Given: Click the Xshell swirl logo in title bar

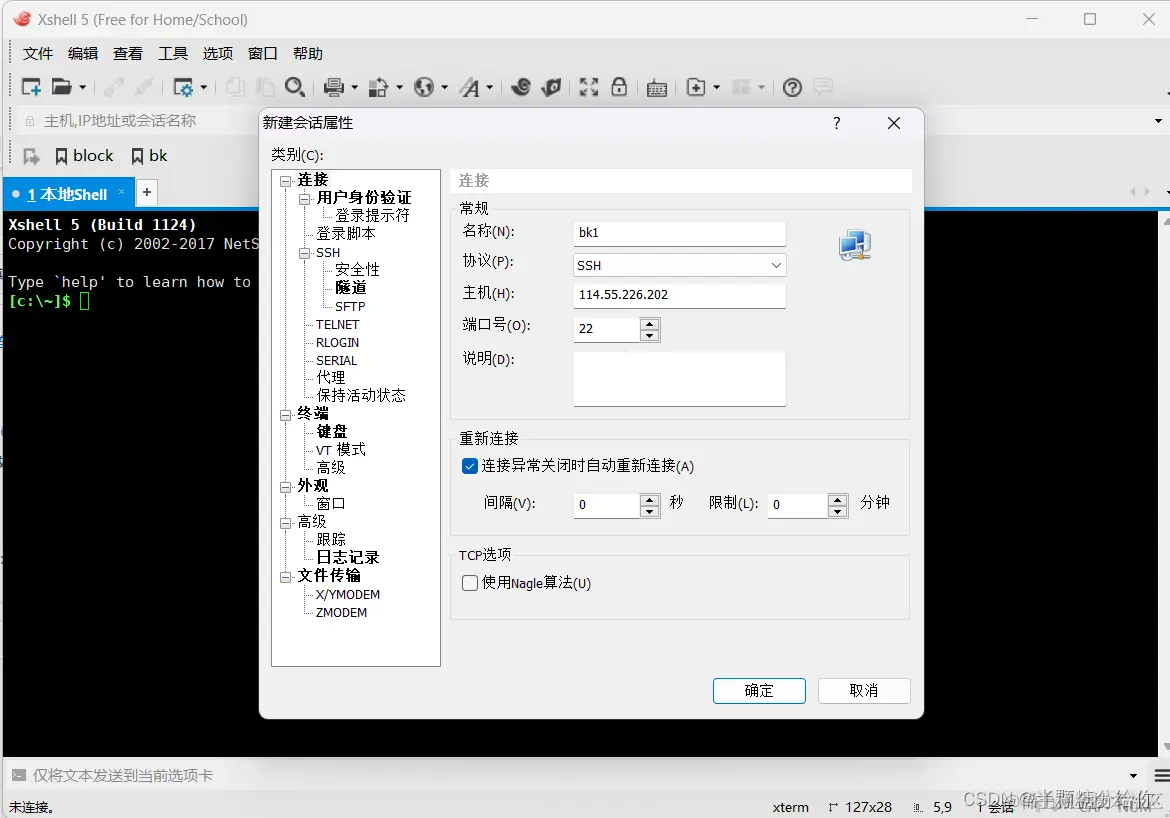Looking at the screenshot, I should (22, 19).
